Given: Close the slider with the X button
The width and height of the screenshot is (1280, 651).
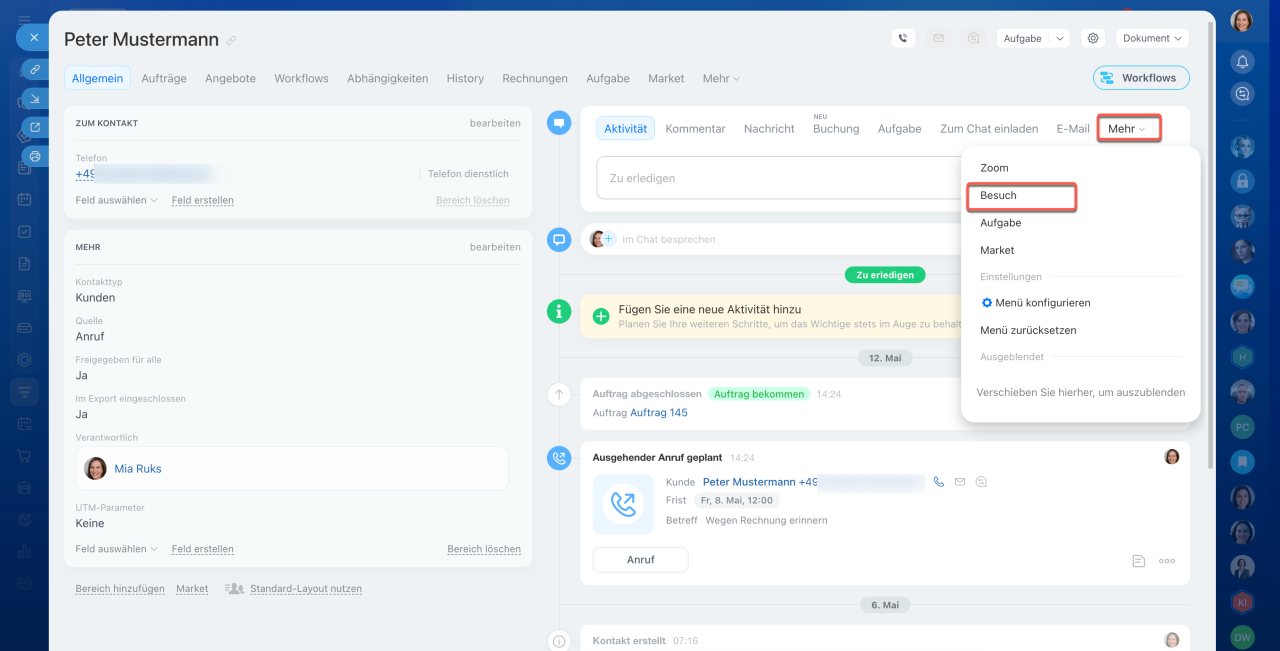Looking at the screenshot, I should coord(33,37).
